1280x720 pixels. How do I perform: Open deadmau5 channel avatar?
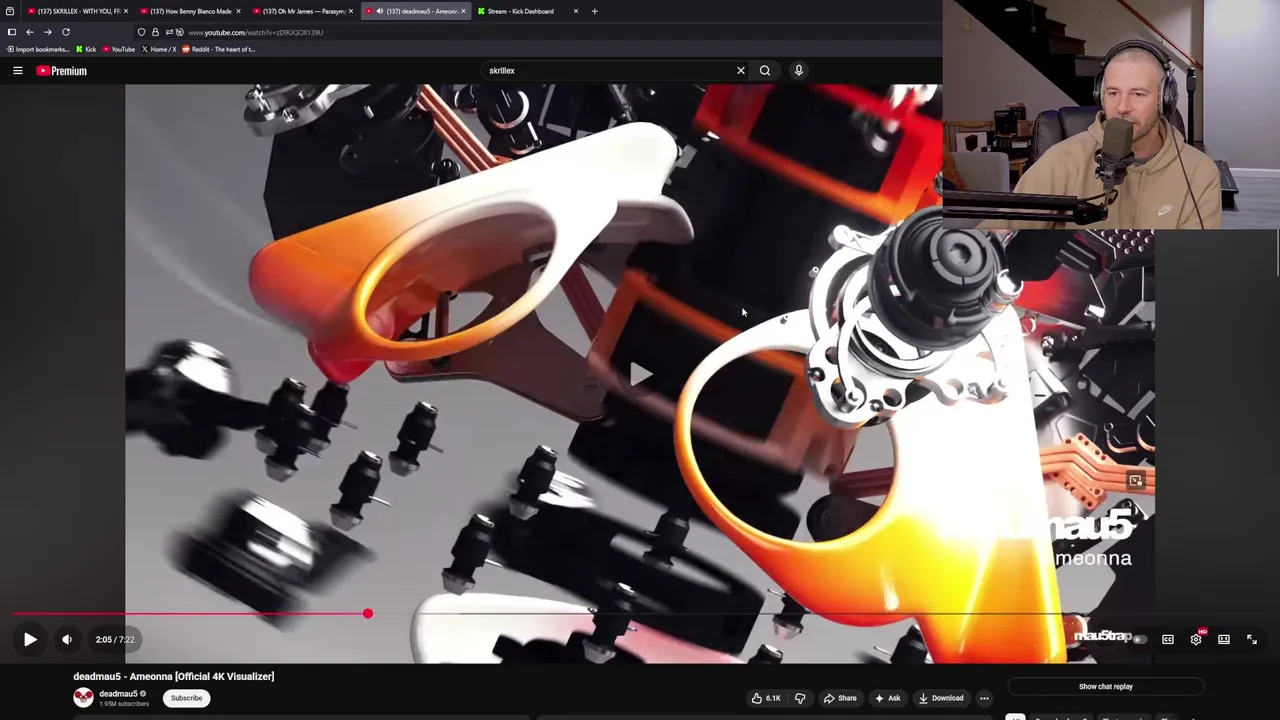click(x=83, y=698)
